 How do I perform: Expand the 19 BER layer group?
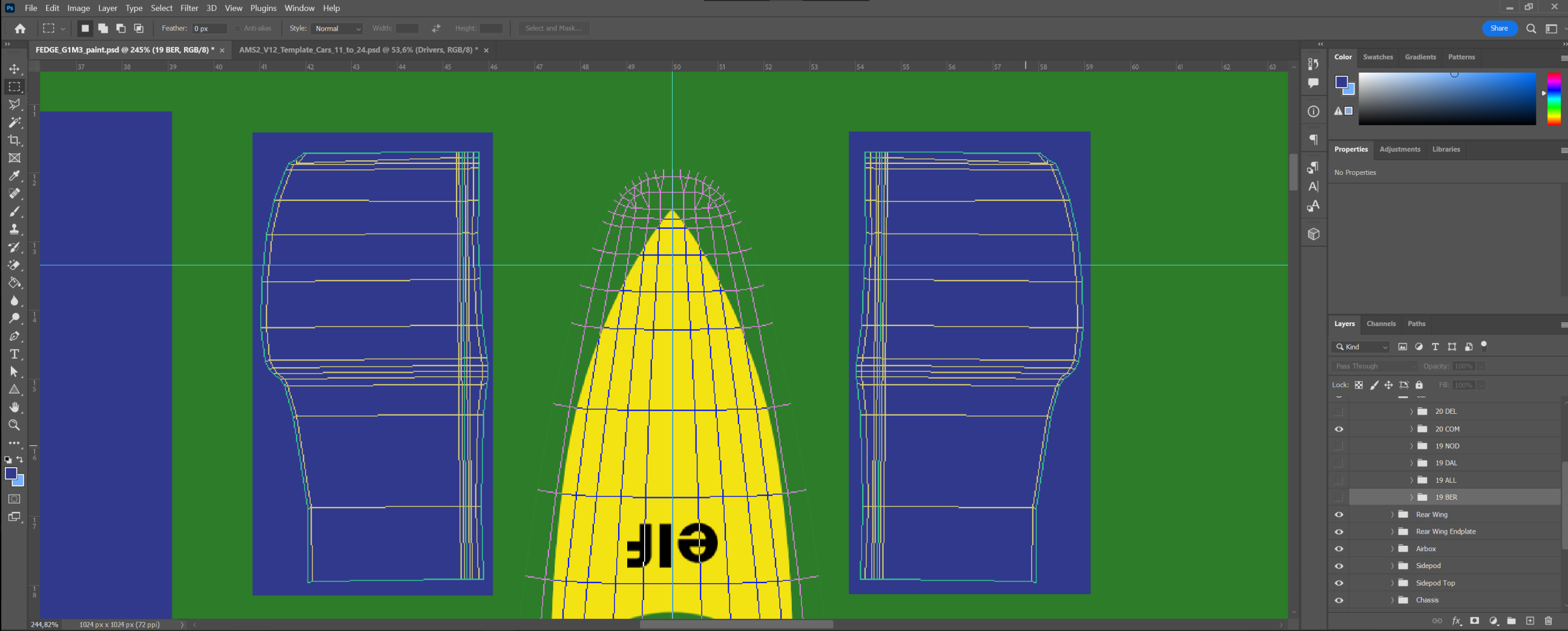[1411, 497]
